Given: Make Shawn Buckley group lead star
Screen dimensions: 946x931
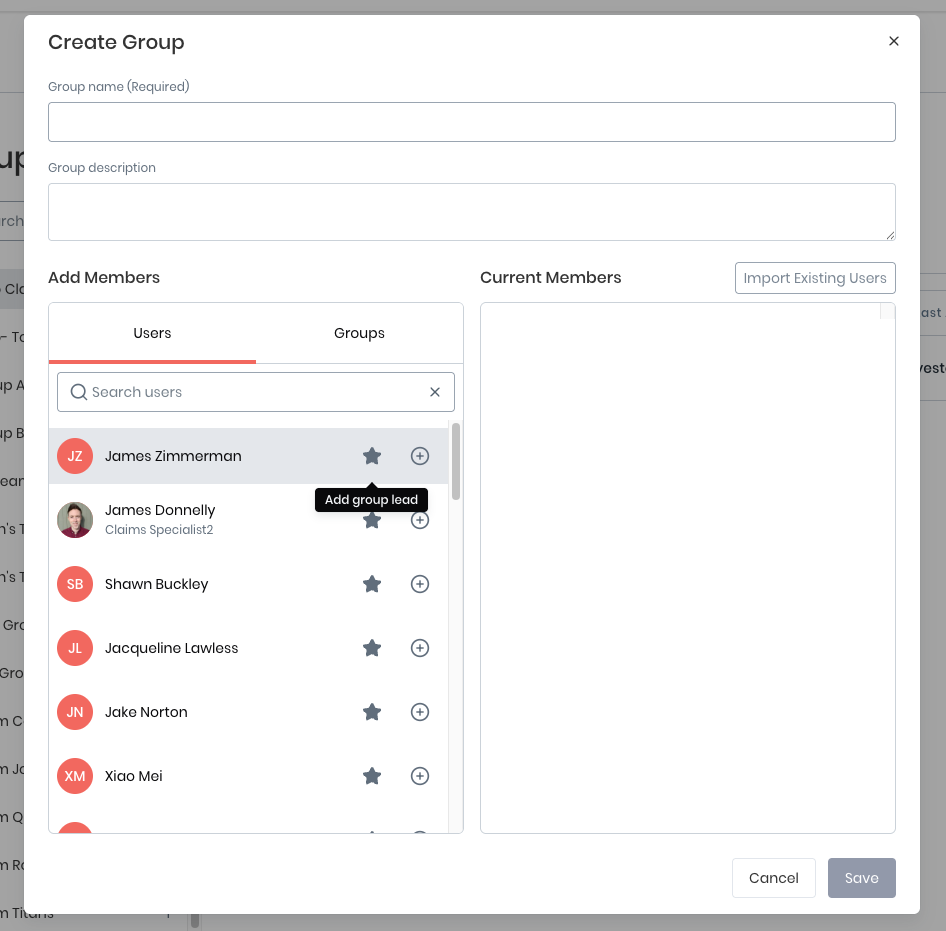Looking at the screenshot, I should coord(372,584).
